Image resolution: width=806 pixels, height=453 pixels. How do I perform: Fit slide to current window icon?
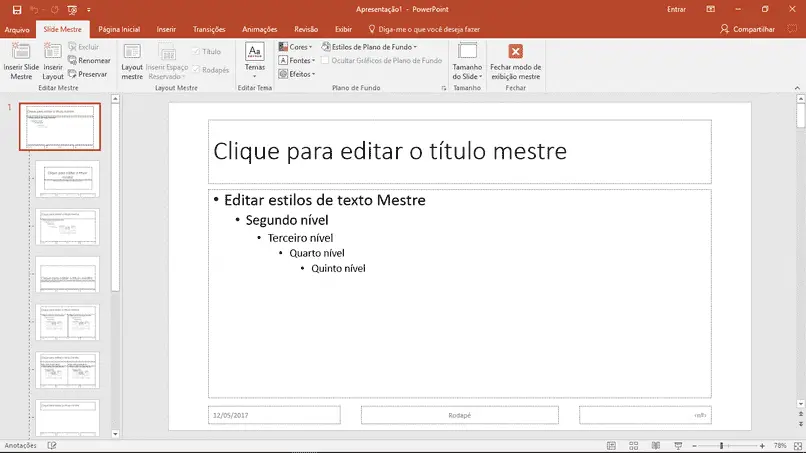click(x=798, y=446)
